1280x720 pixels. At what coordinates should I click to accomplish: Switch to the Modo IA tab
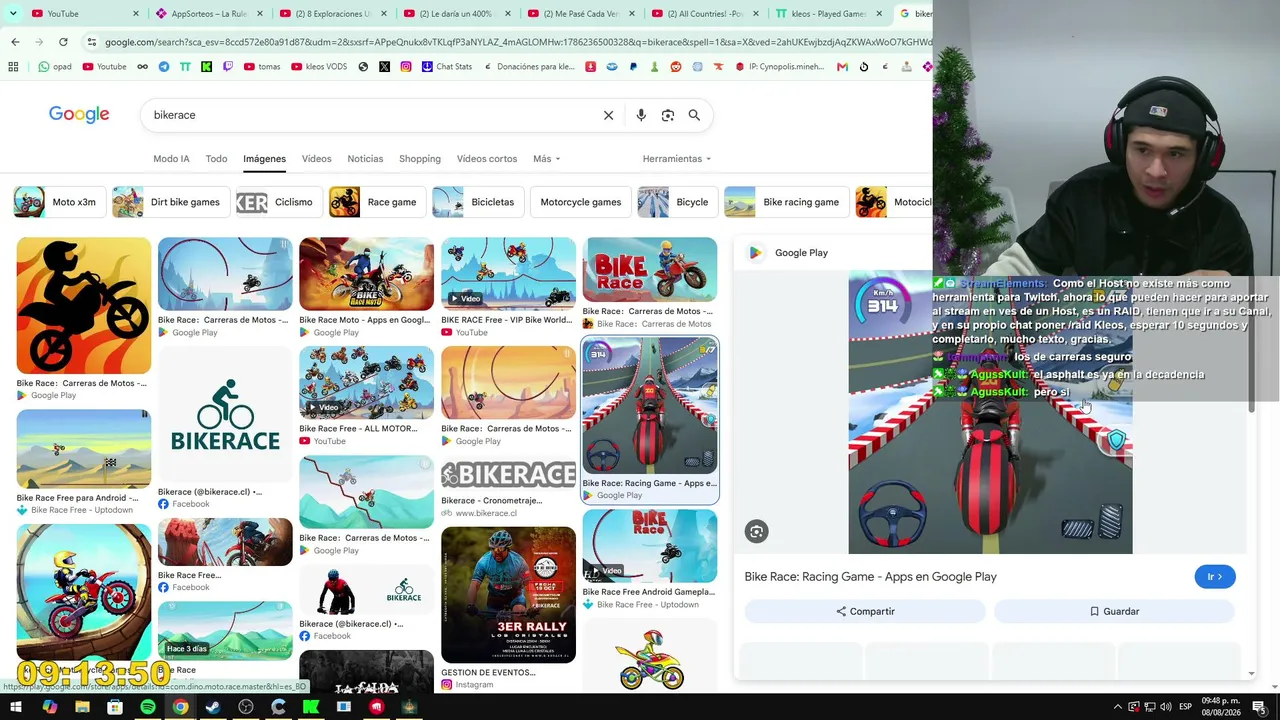(171, 159)
